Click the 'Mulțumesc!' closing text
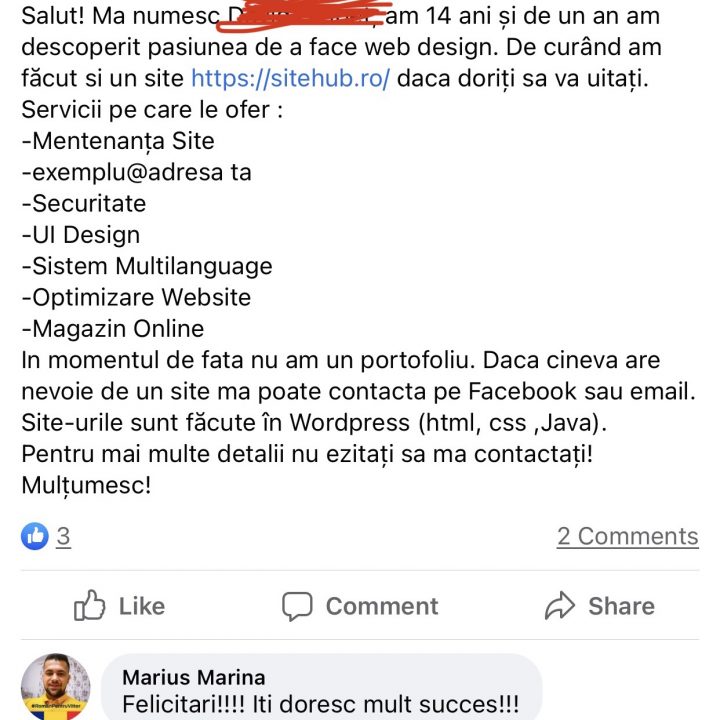This screenshot has width=720, height=720. click(86, 484)
